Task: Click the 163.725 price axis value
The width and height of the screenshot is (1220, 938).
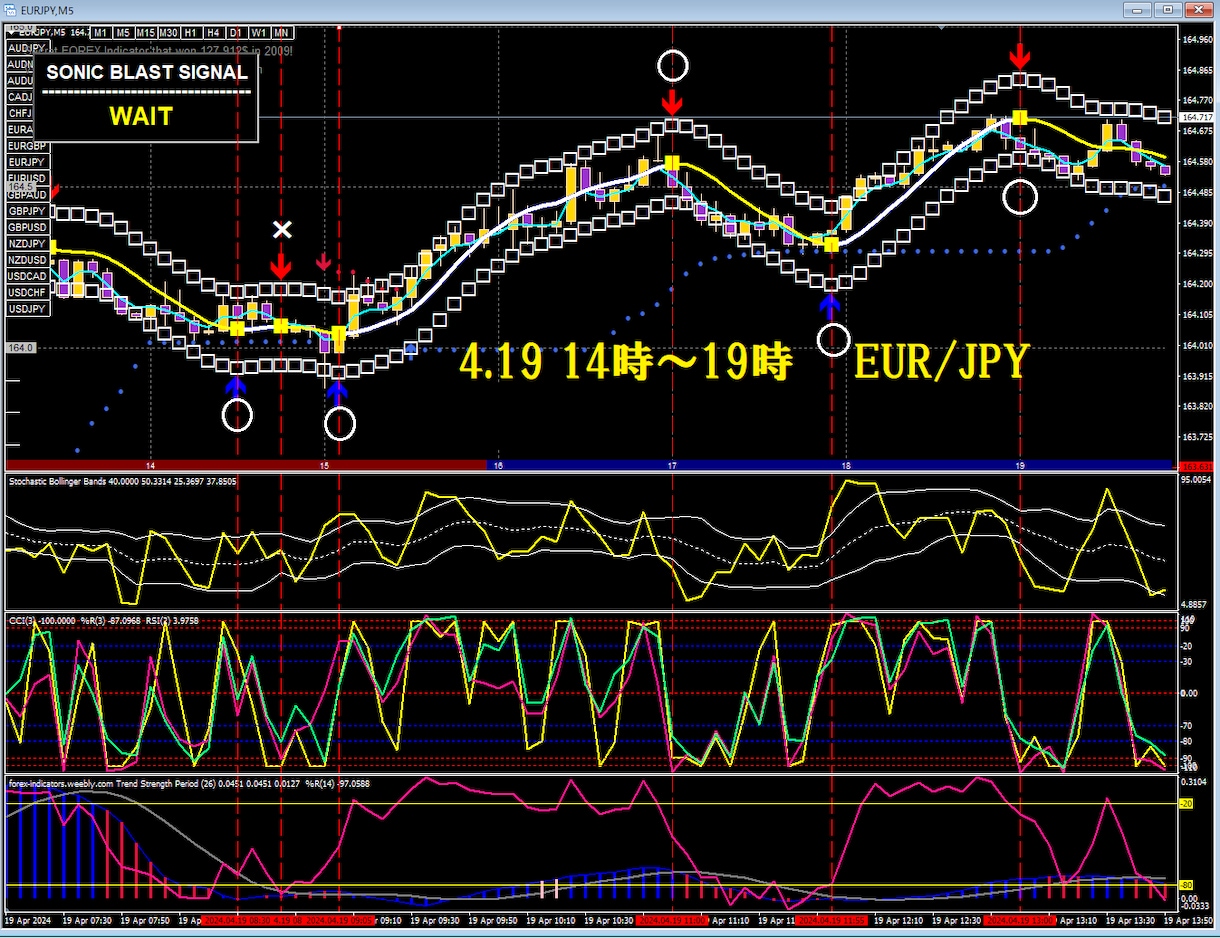Action: [x=1197, y=438]
